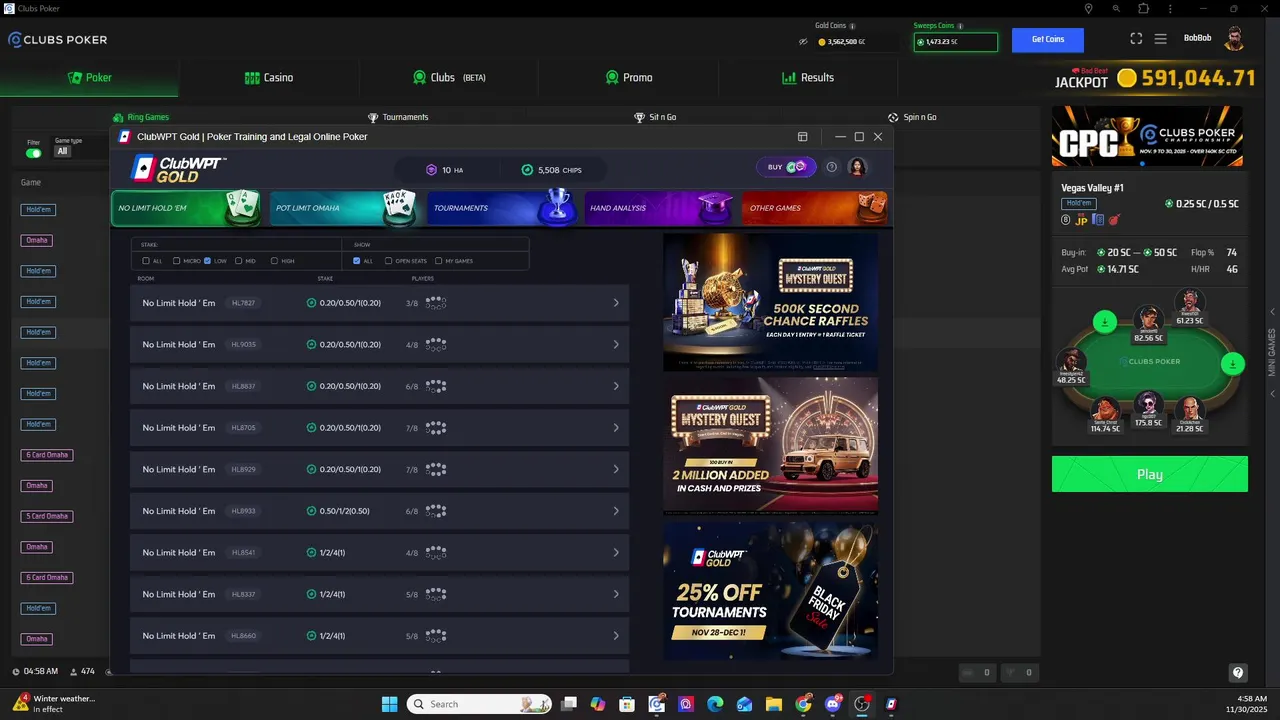Open the Results tab
This screenshot has height=720, width=1280.
point(808,78)
